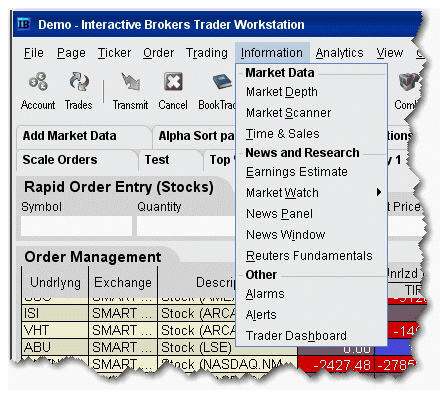Click the Symbol input field
Viewport: 448px width, 398px height.
[x=76, y=226]
